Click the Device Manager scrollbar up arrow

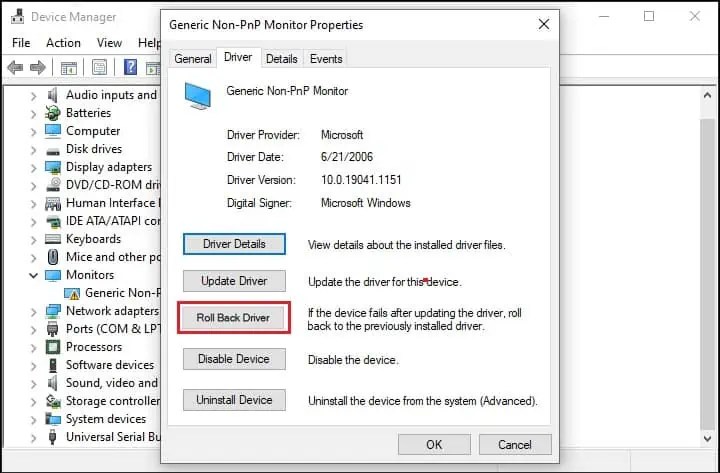click(708, 96)
